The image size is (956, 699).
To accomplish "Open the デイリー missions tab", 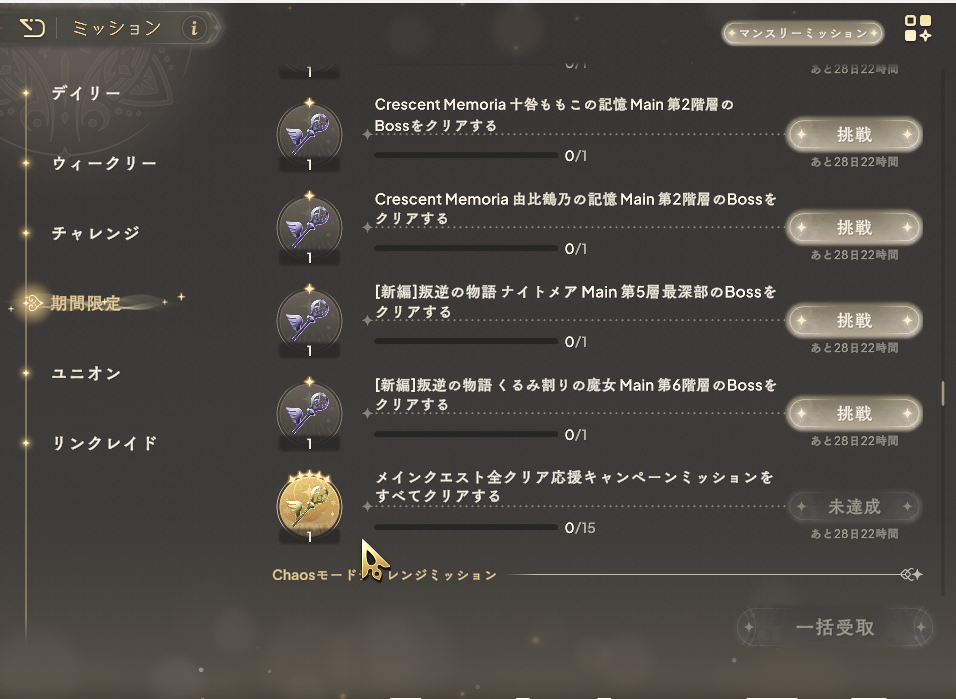I will point(86,93).
